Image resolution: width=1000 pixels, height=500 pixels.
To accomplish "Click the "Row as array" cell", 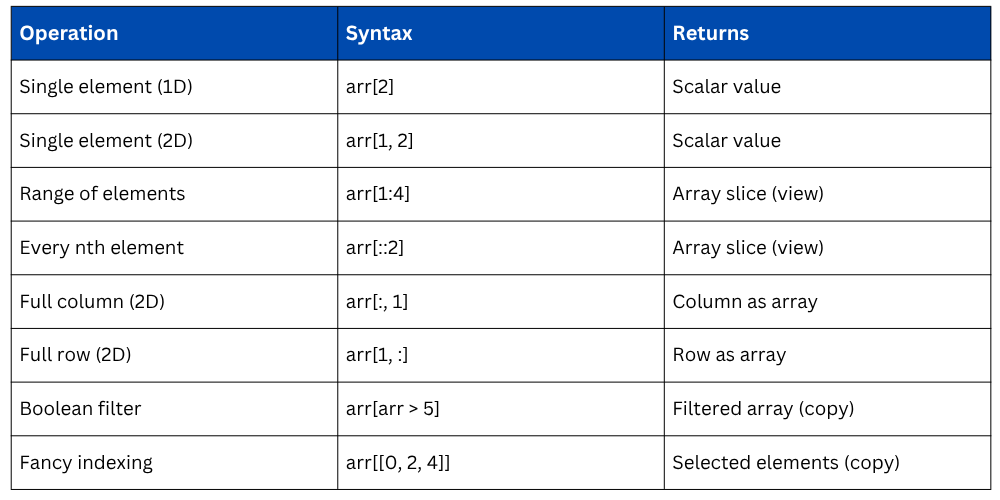I will (729, 355).
